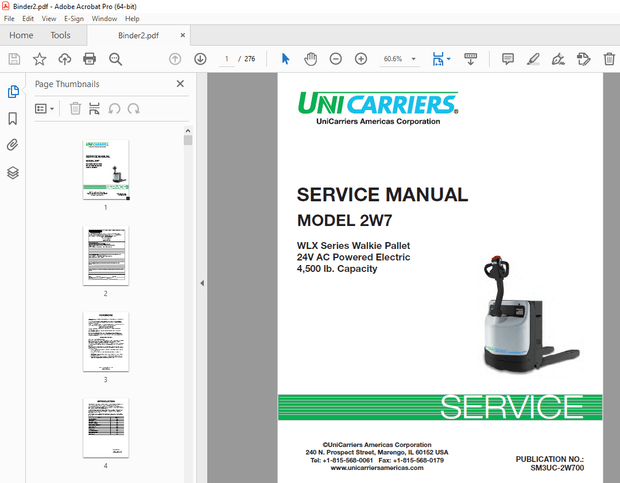
Task: Open the Layers panel
Action: pos(13,173)
